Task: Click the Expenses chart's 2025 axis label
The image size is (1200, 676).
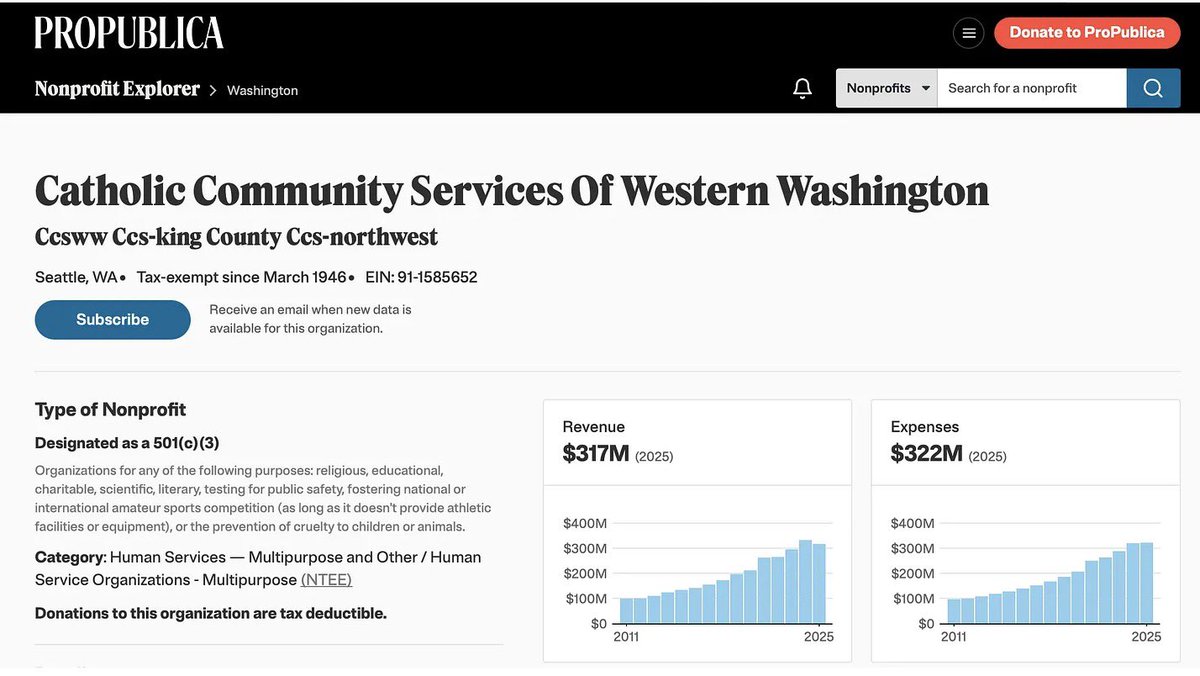Action: 1146,637
